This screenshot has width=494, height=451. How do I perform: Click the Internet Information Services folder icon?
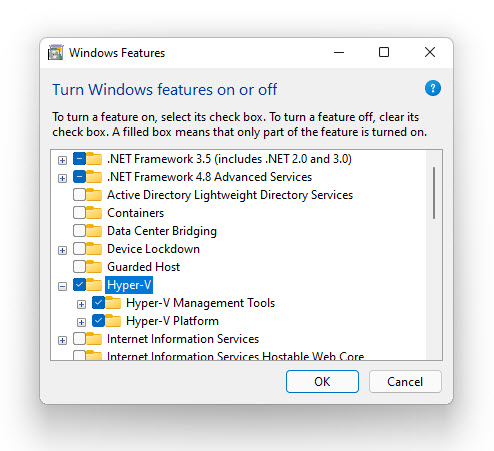tap(94, 339)
